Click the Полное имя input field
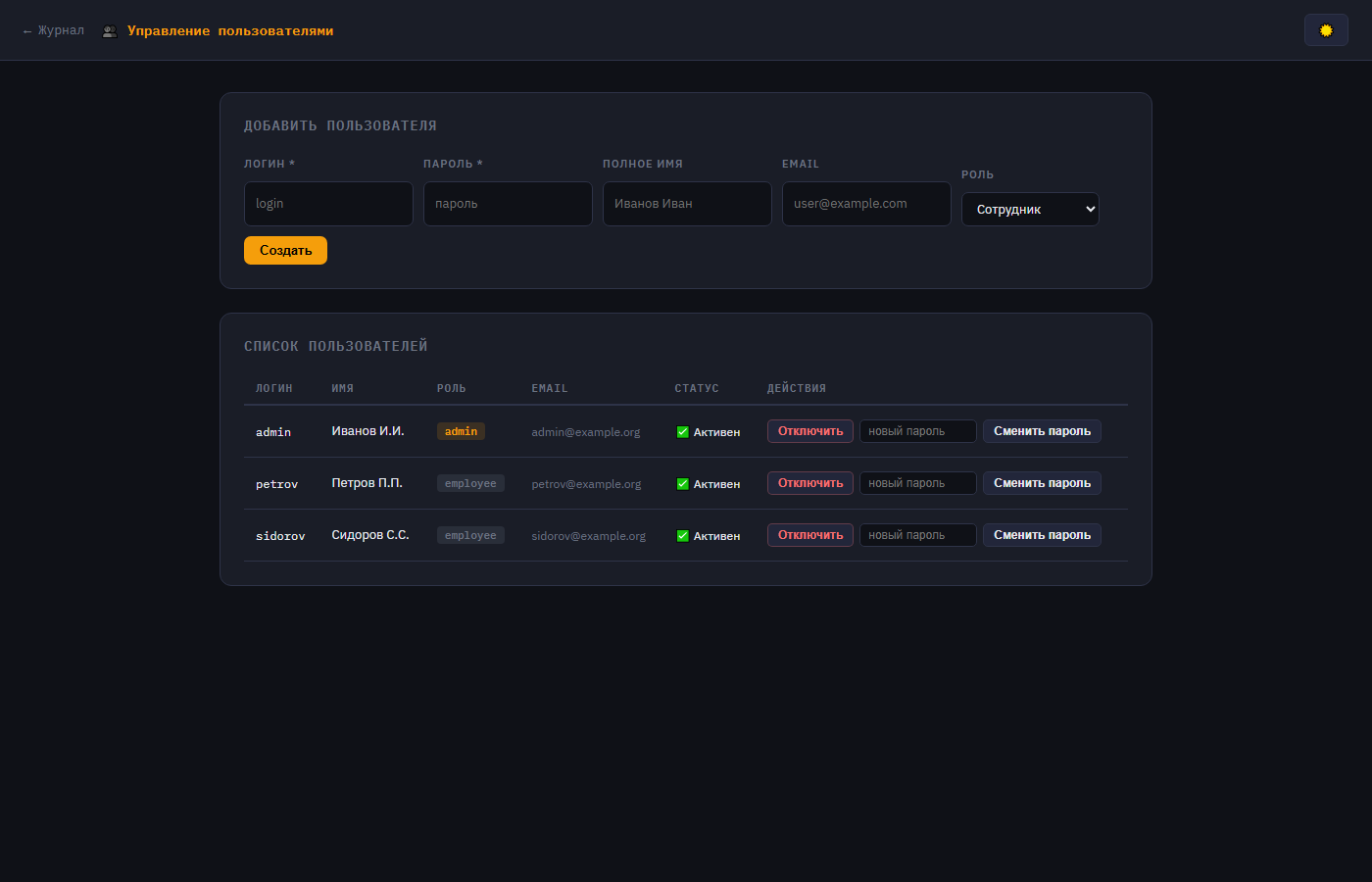Screen dimensions: 1372x882 point(687,204)
